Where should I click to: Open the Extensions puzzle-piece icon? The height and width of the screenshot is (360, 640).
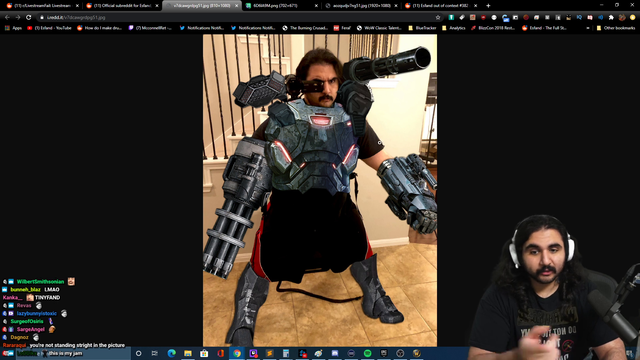(x=611, y=18)
